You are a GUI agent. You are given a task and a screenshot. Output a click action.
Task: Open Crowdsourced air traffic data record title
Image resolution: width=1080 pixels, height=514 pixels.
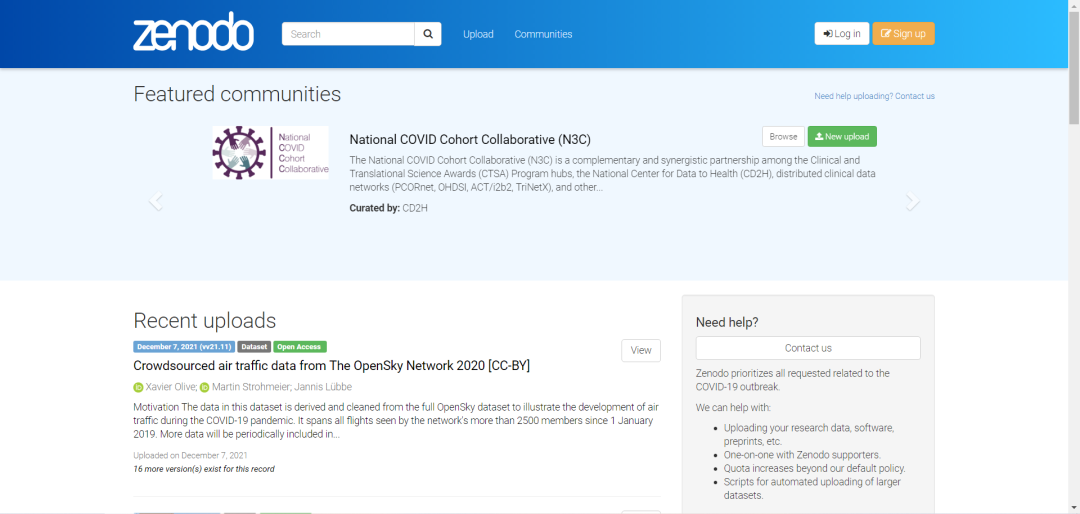[x=331, y=366]
